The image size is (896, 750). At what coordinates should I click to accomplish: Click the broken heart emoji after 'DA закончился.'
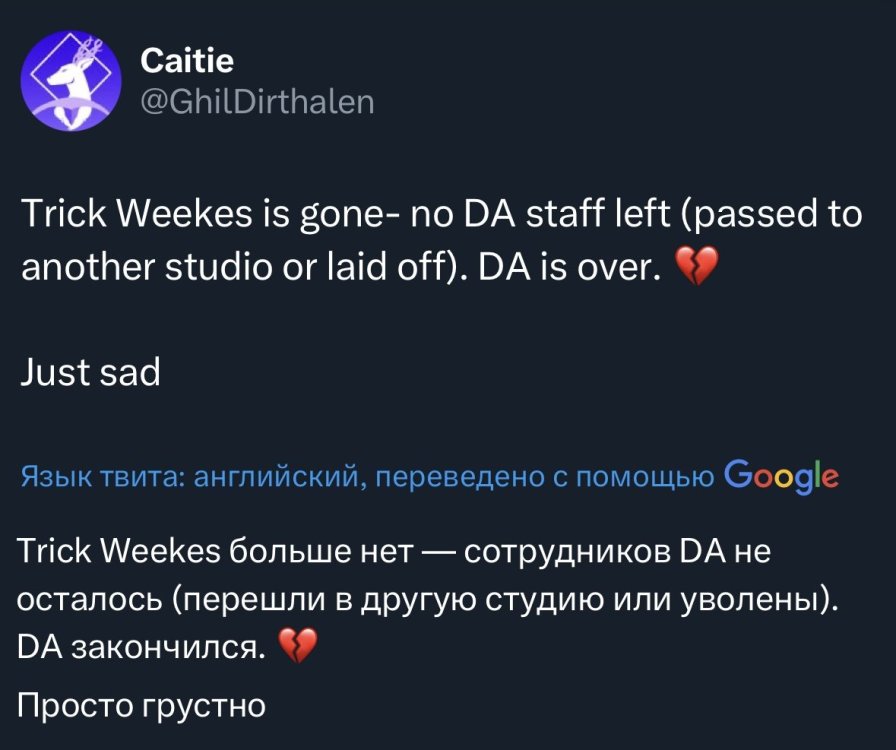coord(295,650)
